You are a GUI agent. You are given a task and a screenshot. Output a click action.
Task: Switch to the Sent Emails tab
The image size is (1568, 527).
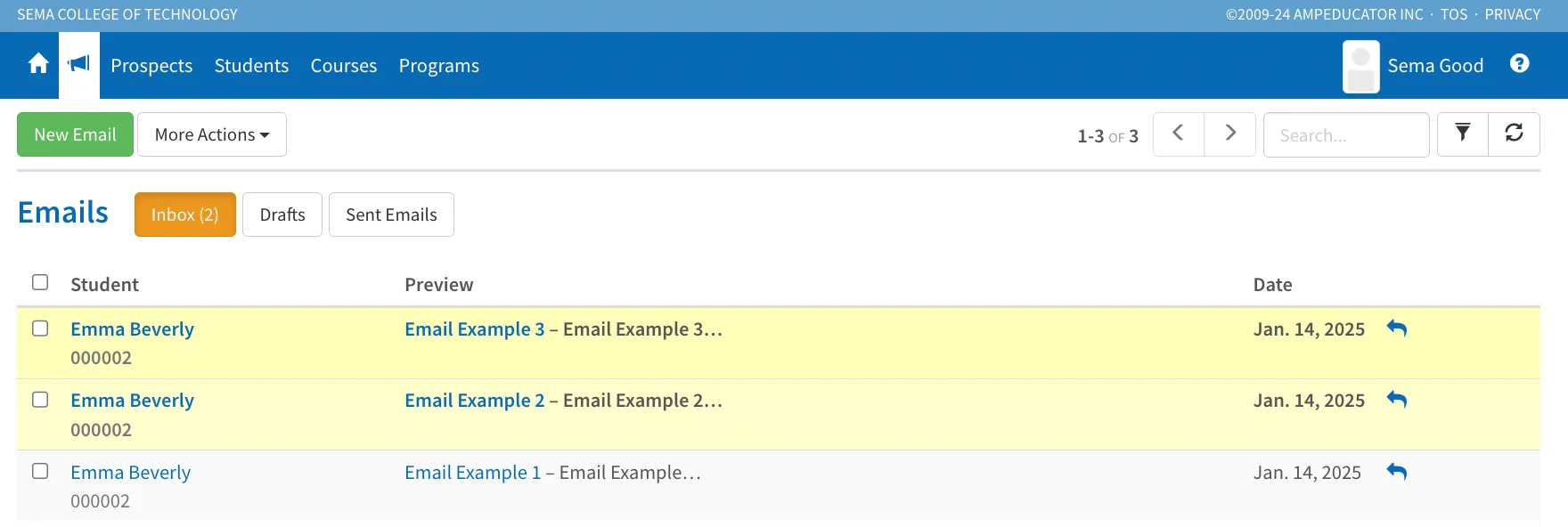391,215
